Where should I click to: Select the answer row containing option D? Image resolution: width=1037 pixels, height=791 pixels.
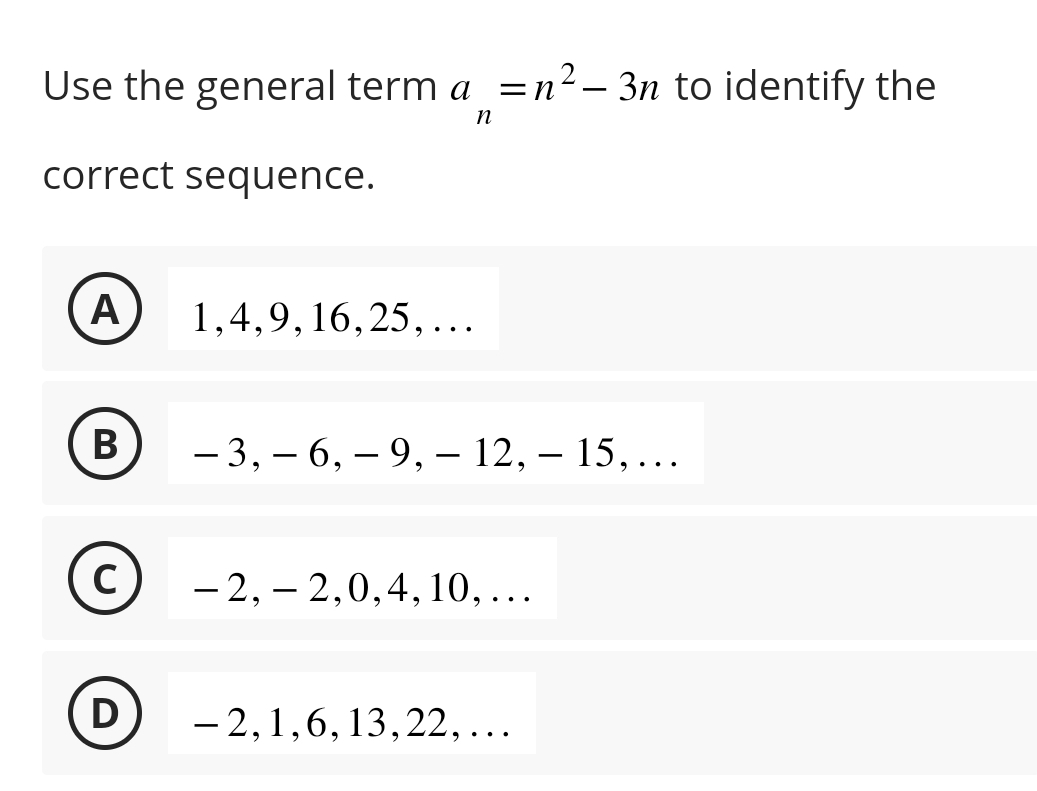point(540,714)
